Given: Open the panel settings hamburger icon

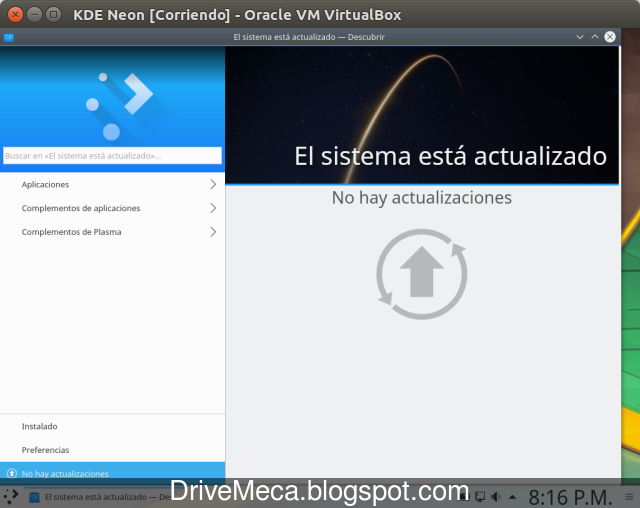Looking at the screenshot, I should click(630, 497).
